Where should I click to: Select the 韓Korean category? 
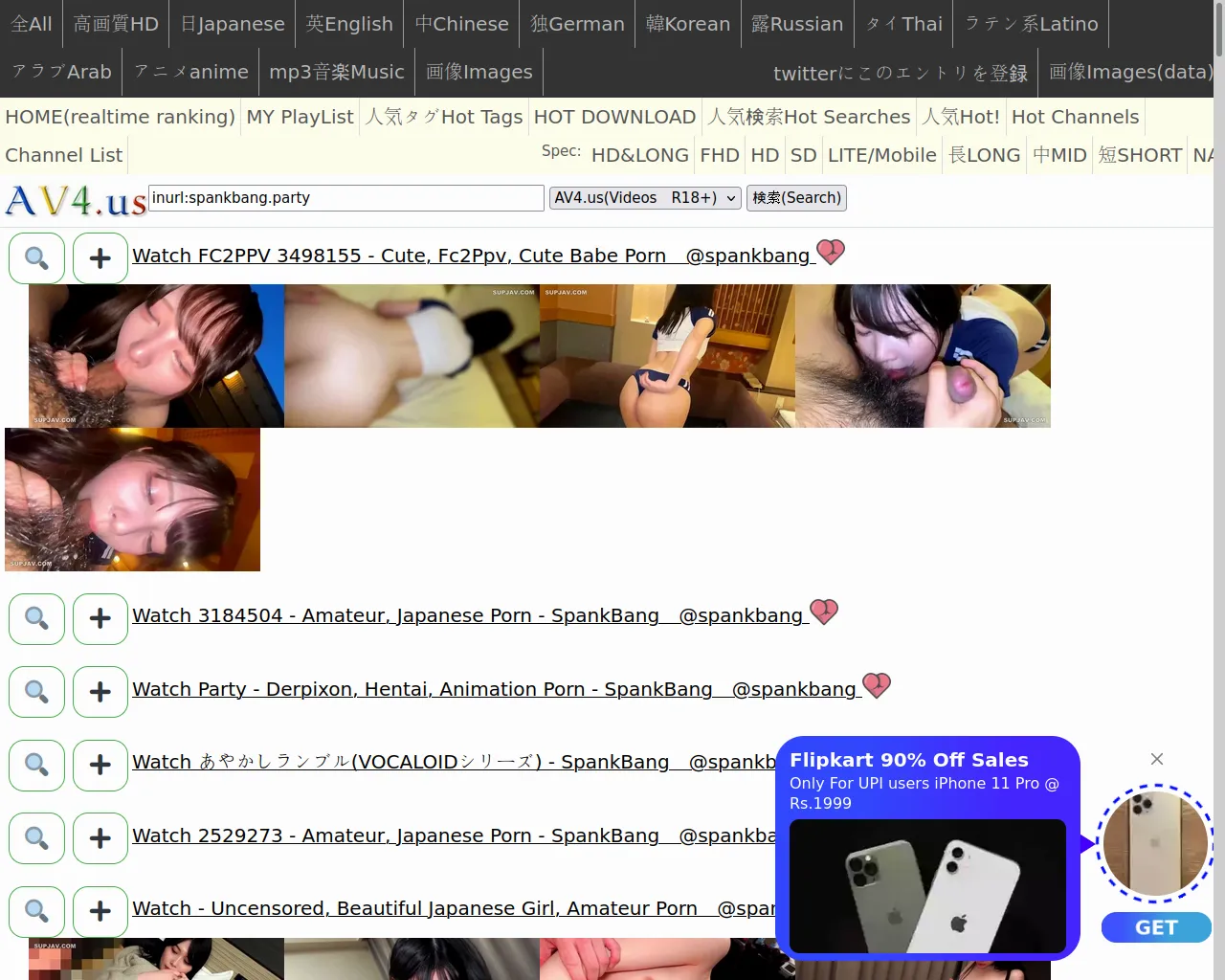(x=688, y=24)
